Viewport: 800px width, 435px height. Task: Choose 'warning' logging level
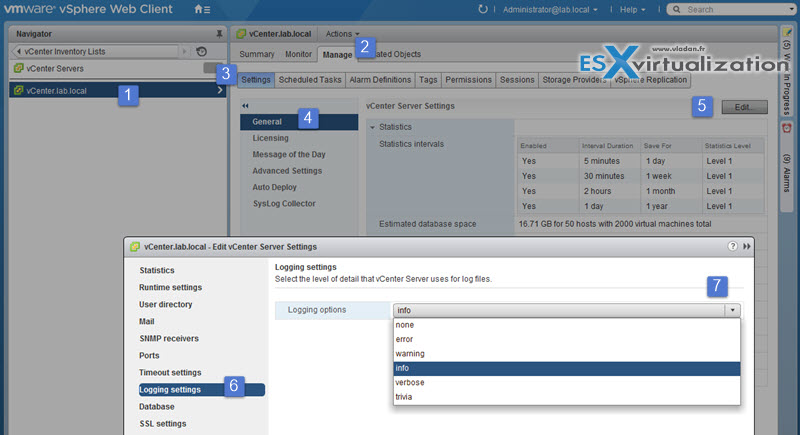pyautogui.click(x=566, y=354)
